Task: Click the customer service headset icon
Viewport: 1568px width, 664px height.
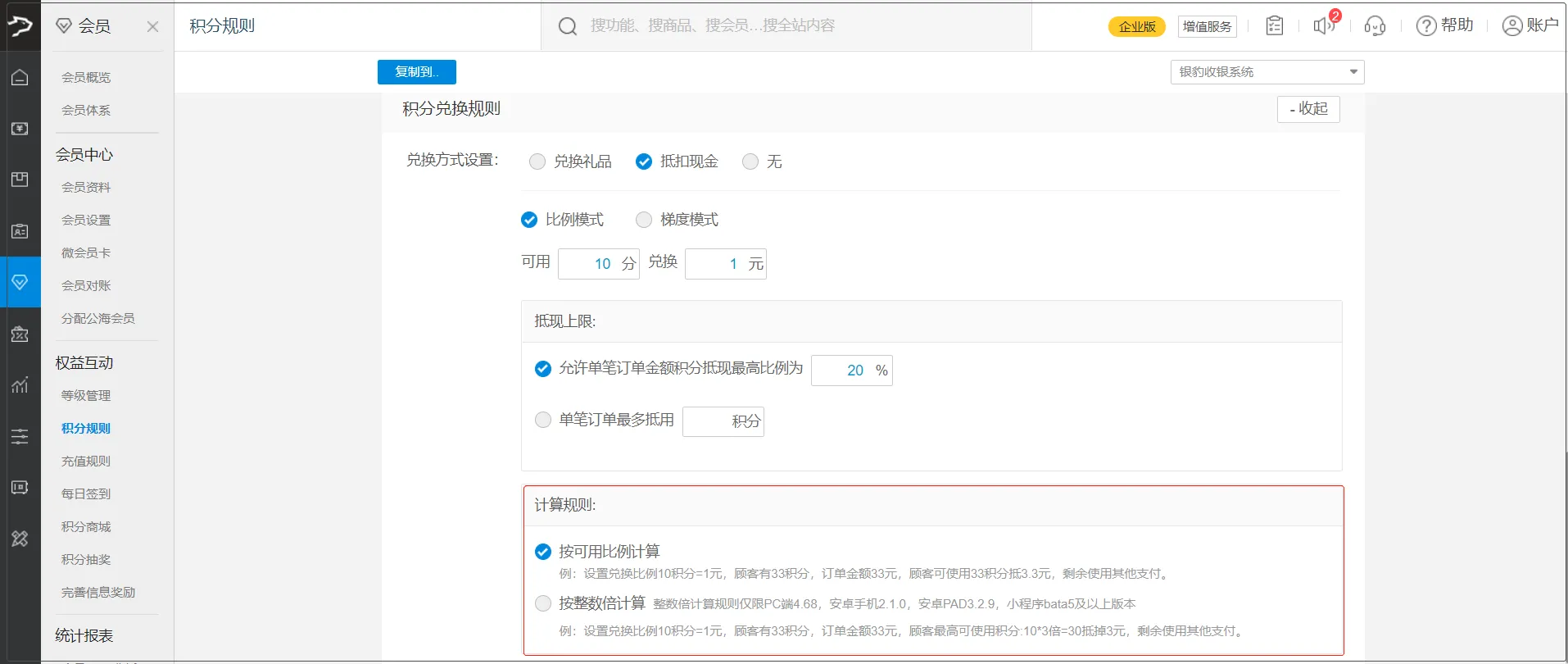Action: point(1375,26)
